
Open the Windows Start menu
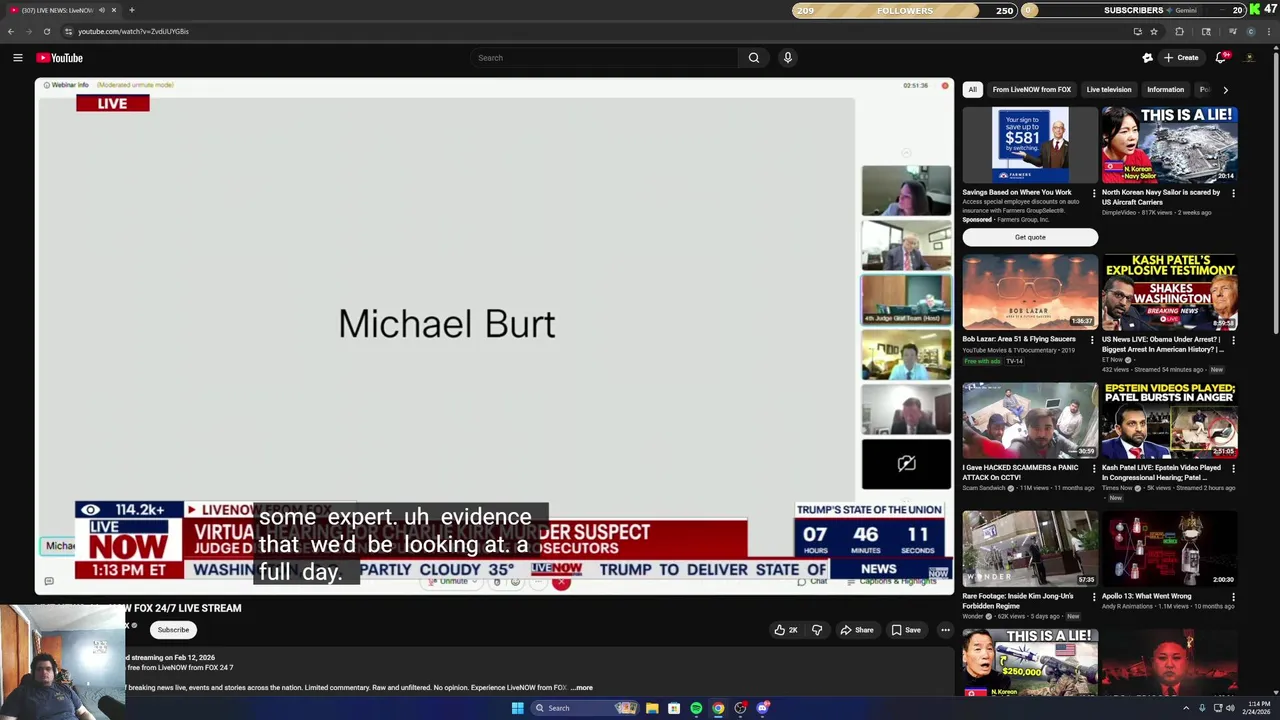point(517,708)
